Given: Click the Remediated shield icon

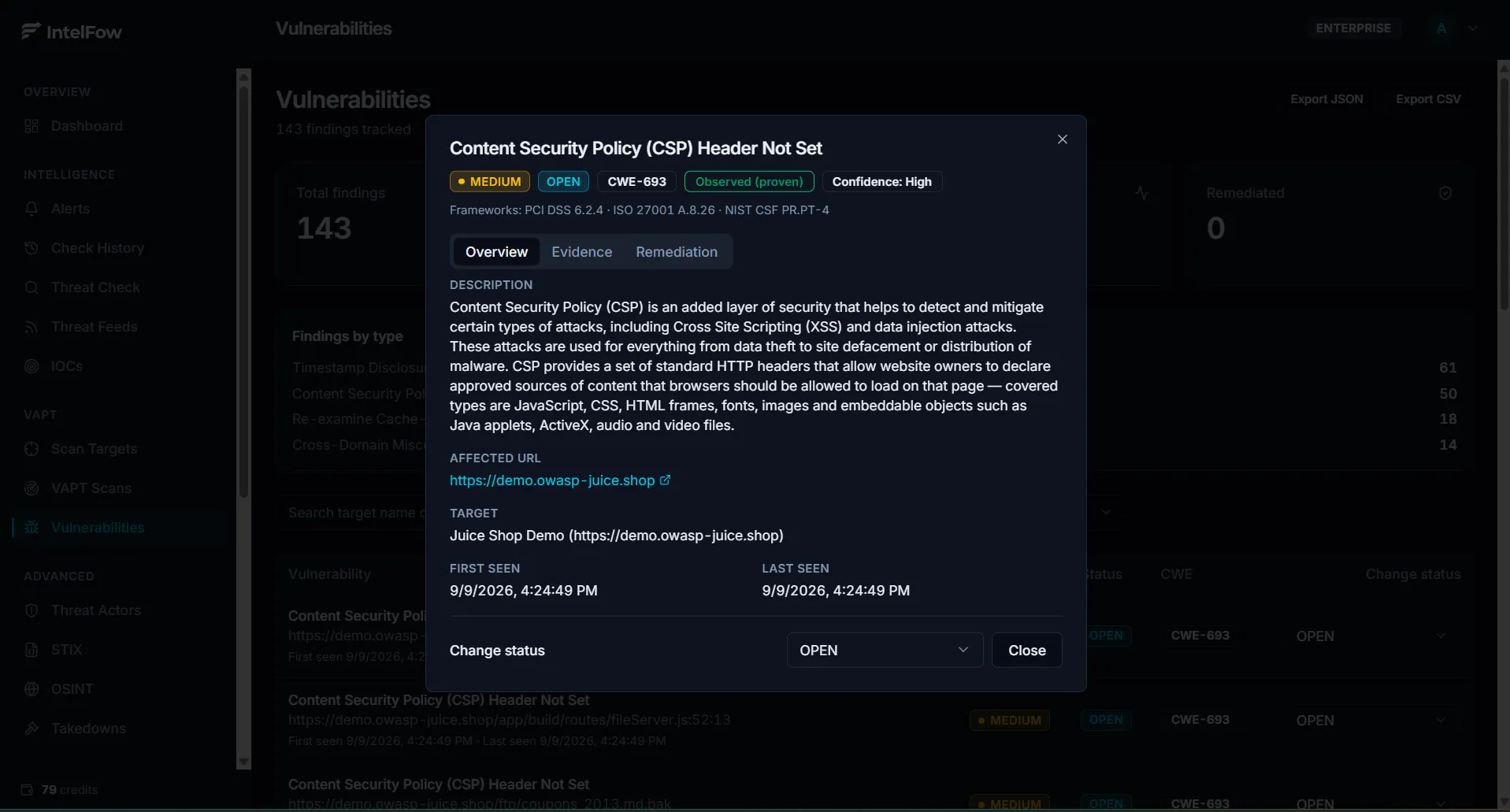Looking at the screenshot, I should tap(1445, 193).
